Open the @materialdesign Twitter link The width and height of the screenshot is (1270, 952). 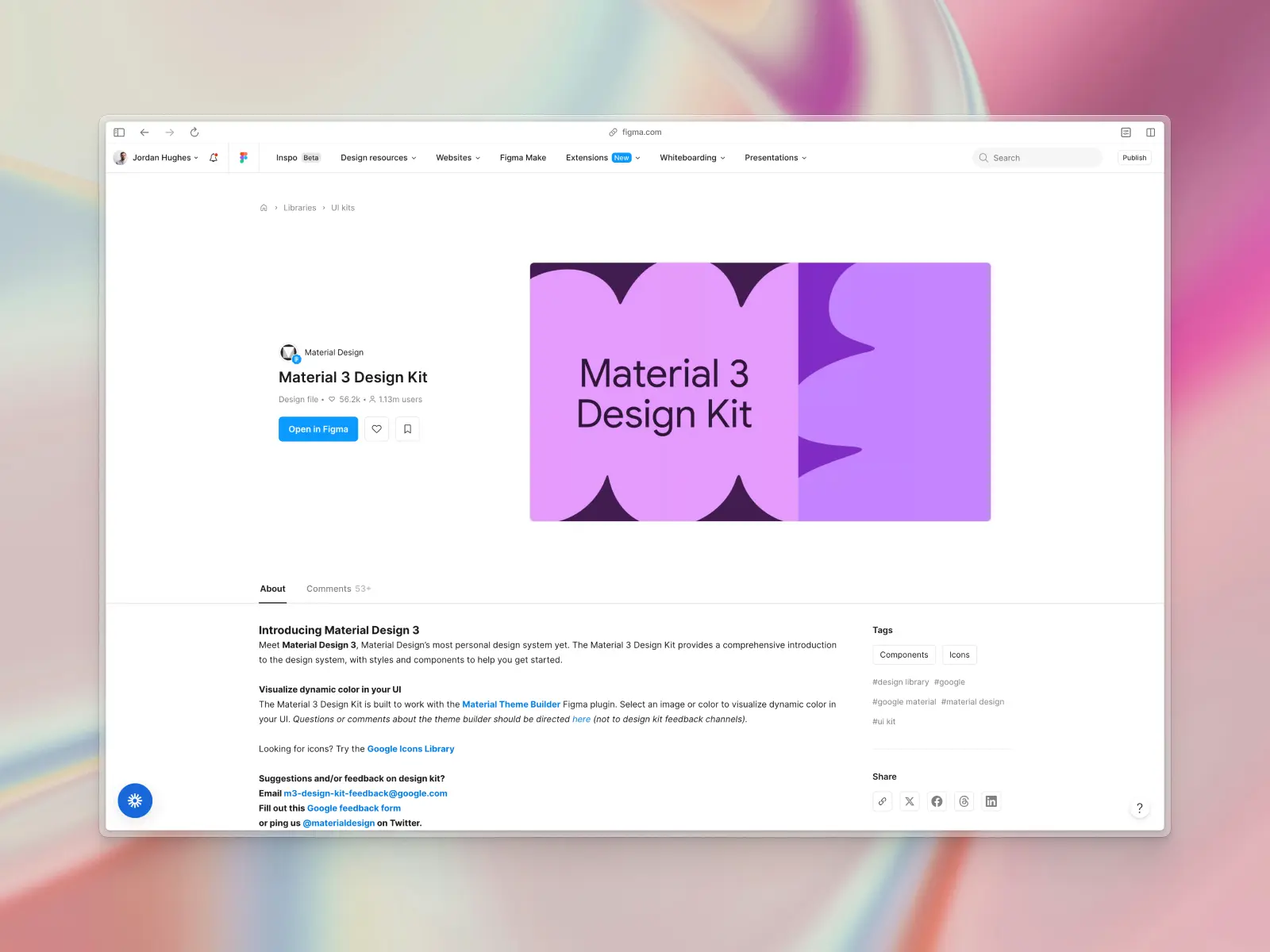(339, 823)
